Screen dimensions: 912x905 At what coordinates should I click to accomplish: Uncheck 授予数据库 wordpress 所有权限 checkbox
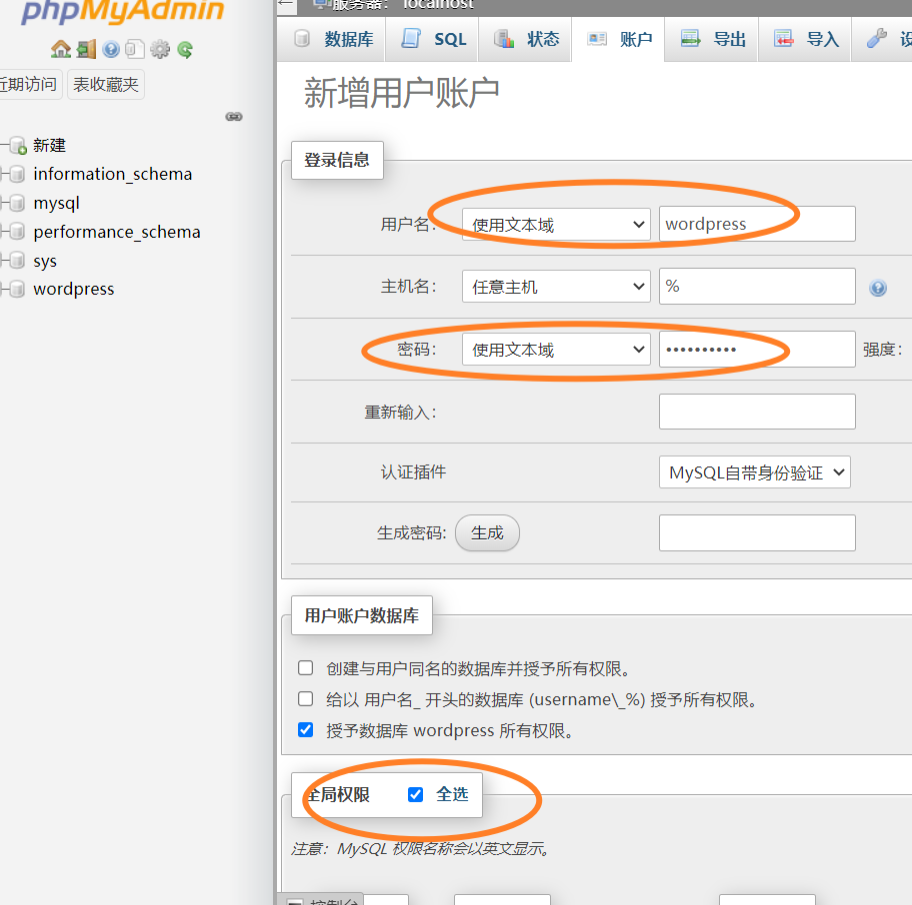[305, 729]
